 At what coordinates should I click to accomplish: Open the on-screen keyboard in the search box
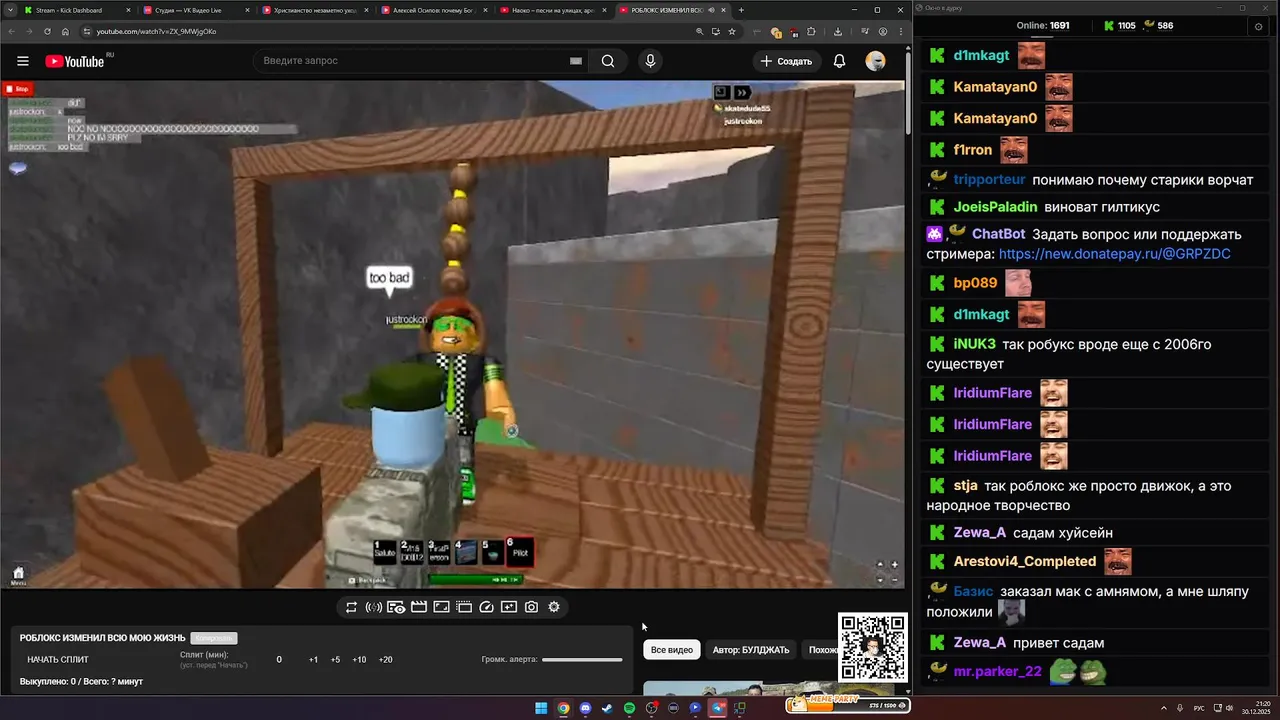click(x=576, y=61)
